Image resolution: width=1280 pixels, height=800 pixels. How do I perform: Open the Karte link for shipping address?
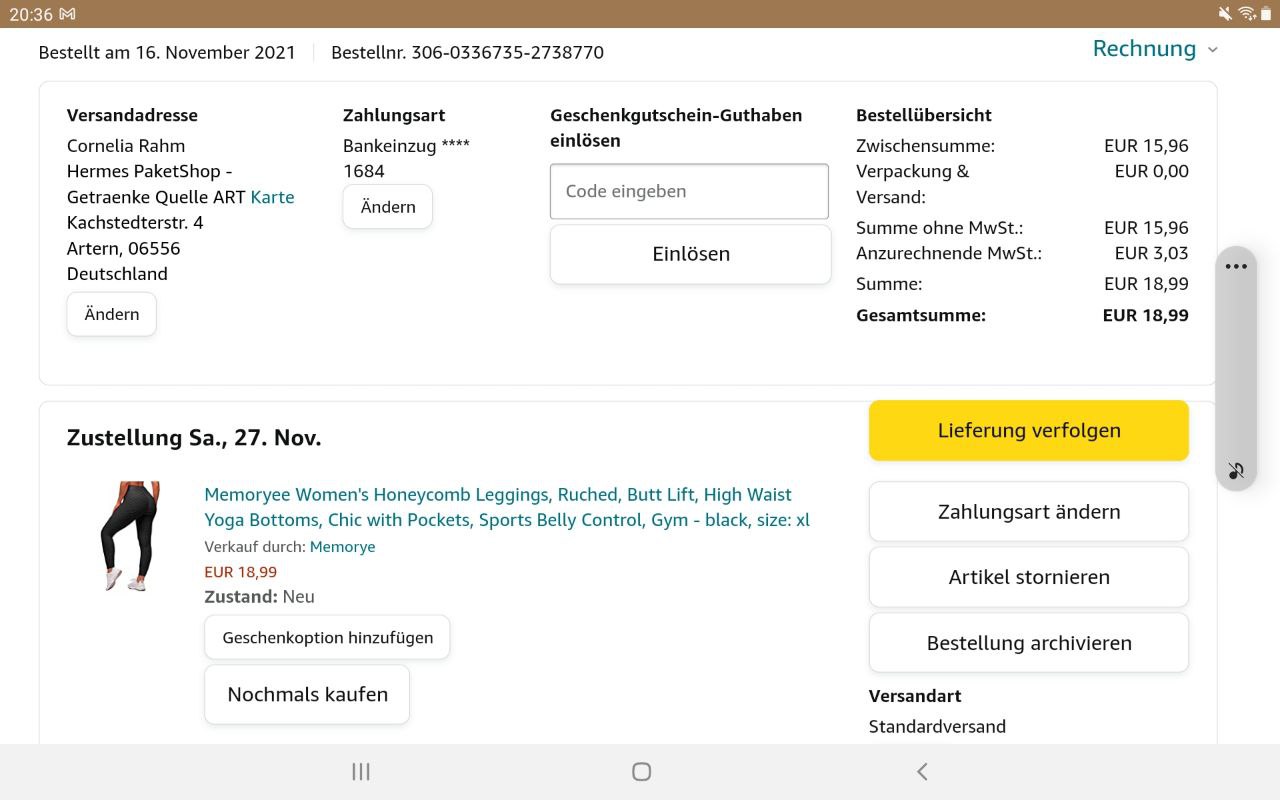[x=272, y=197]
